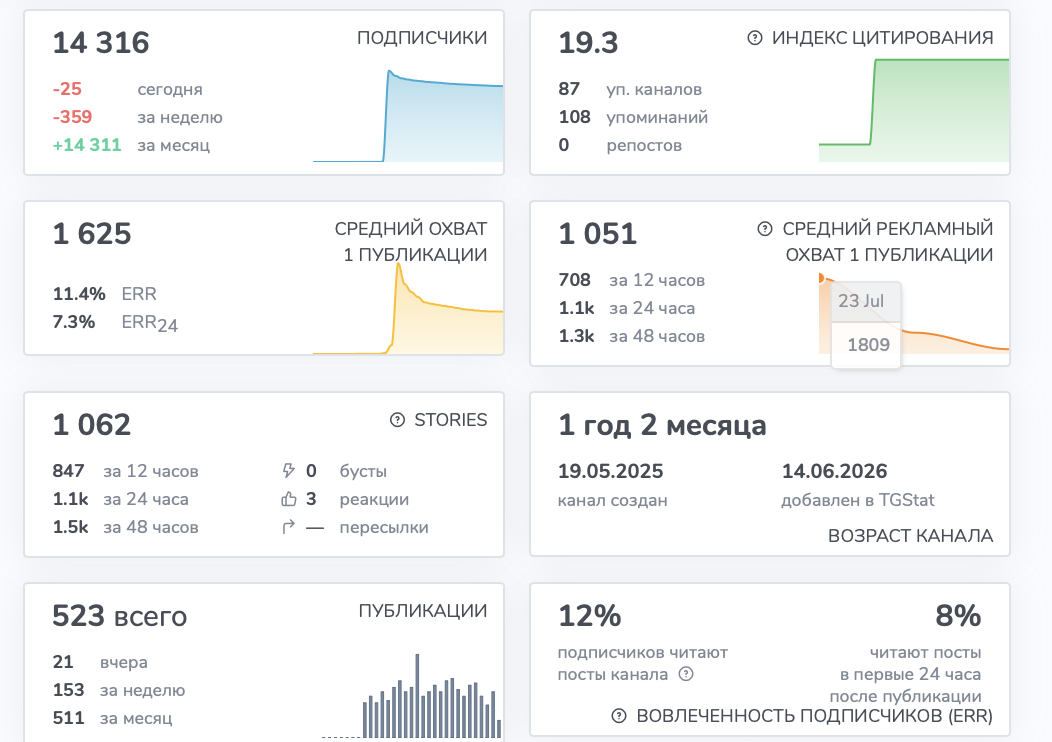1052x742 pixels.
Task: Click the blue subscribers growth chart
Action: [408, 115]
